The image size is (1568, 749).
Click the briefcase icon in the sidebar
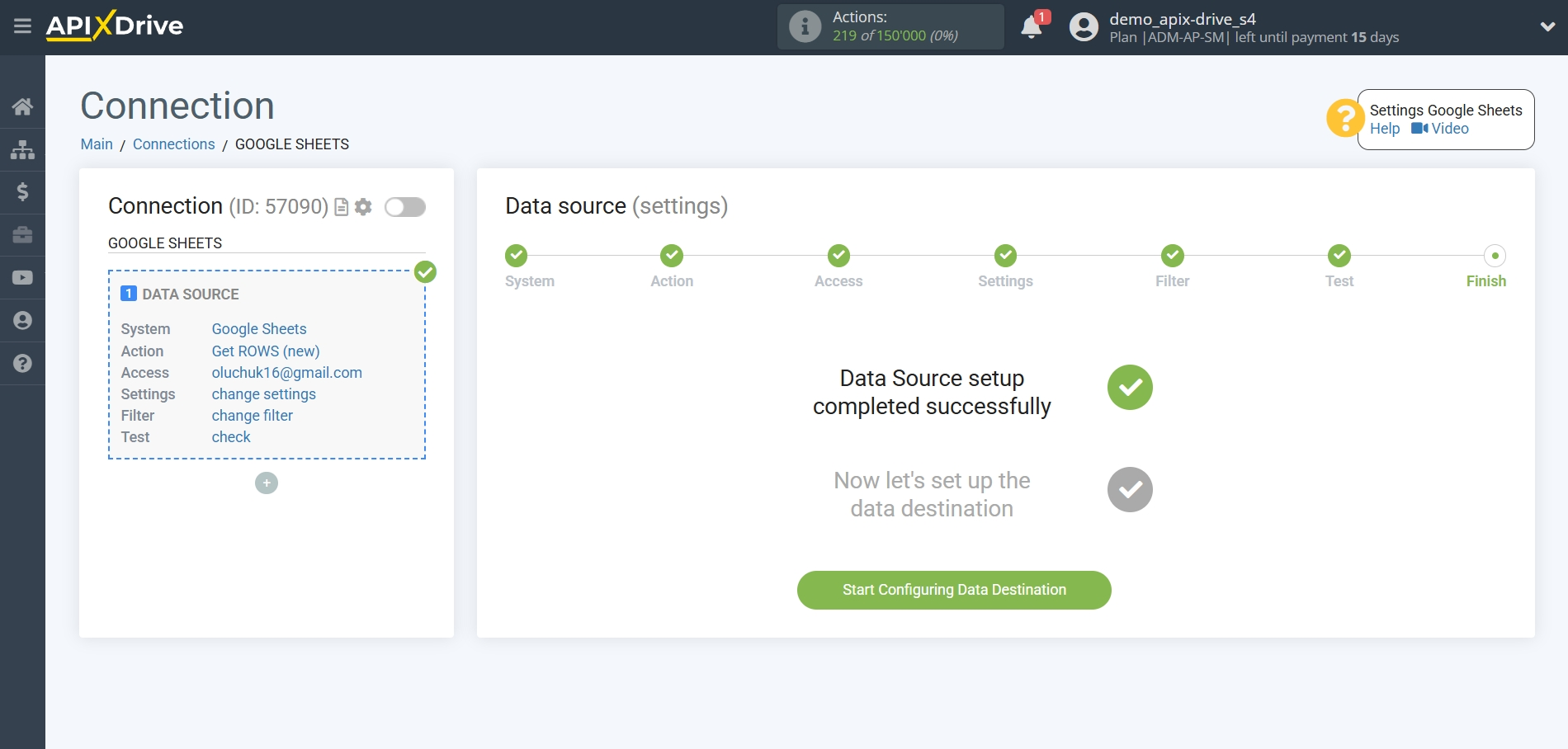(22, 235)
